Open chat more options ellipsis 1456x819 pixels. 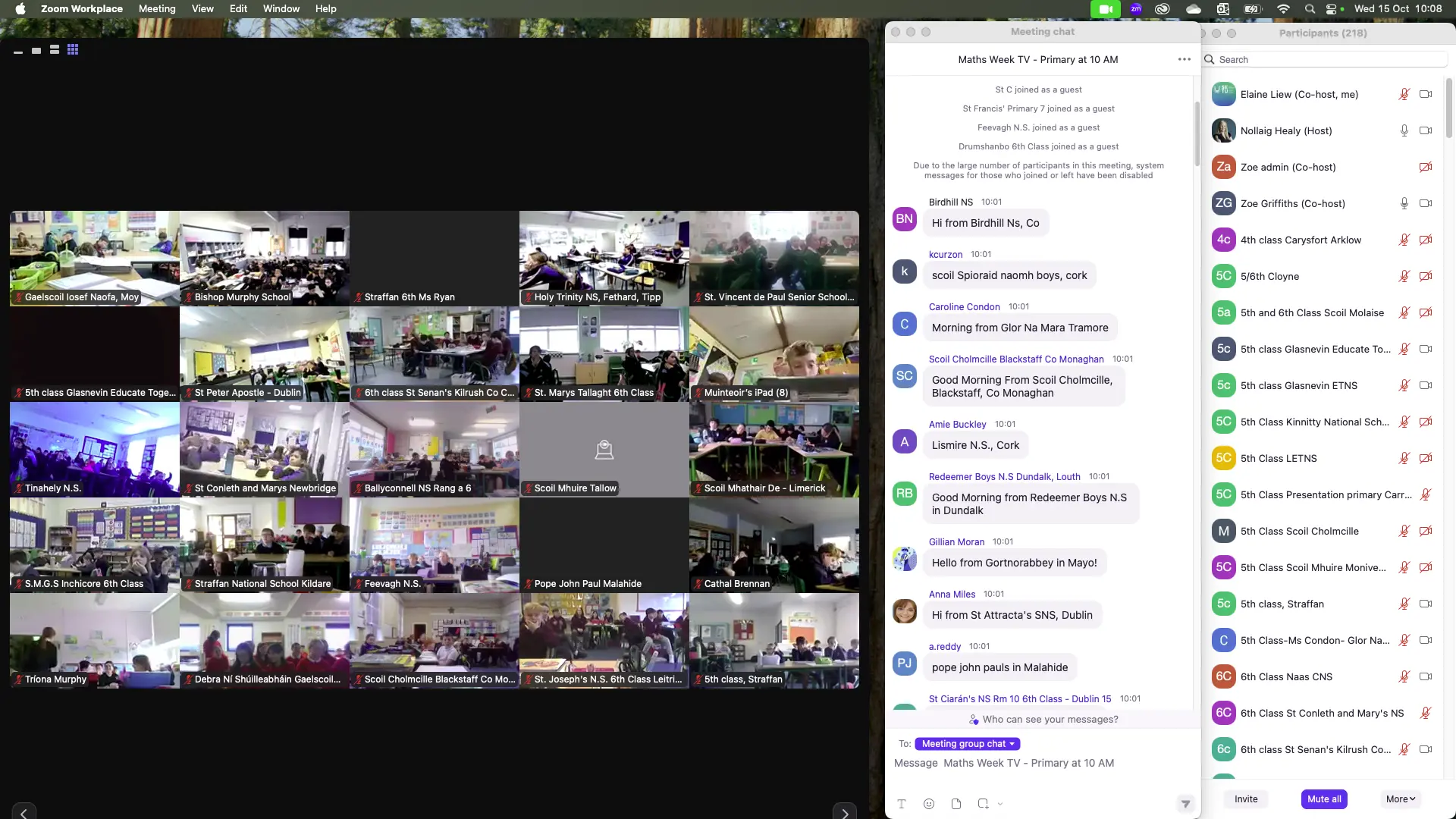point(1185,59)
